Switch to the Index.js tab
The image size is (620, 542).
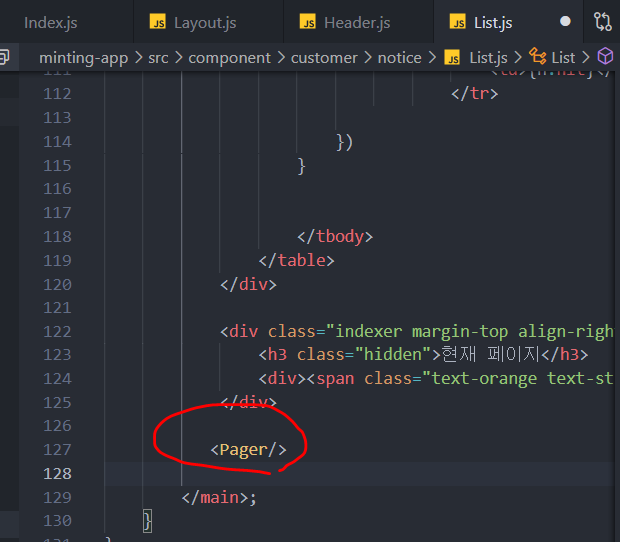click(x=51, y=23)
